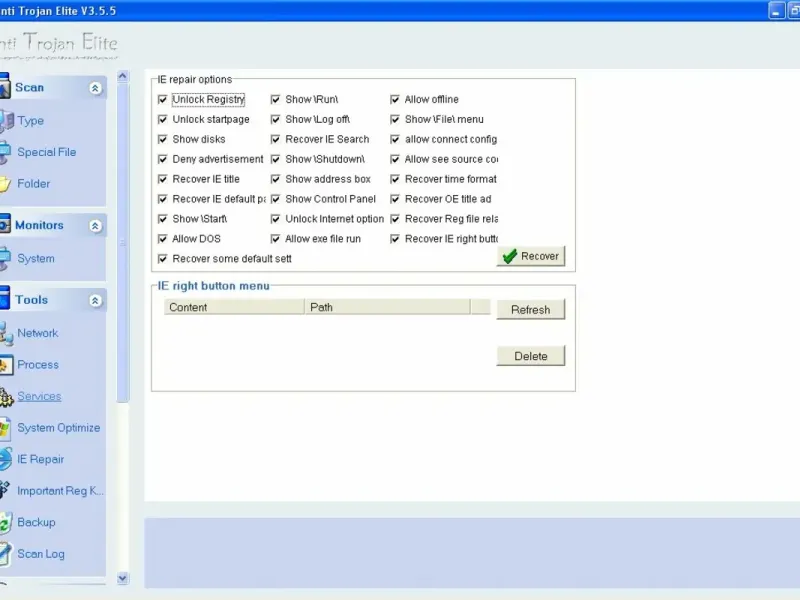Toggle Recover IE right button checkbox
The height and width of the screenshot is (600, 800).
(395, 239)
